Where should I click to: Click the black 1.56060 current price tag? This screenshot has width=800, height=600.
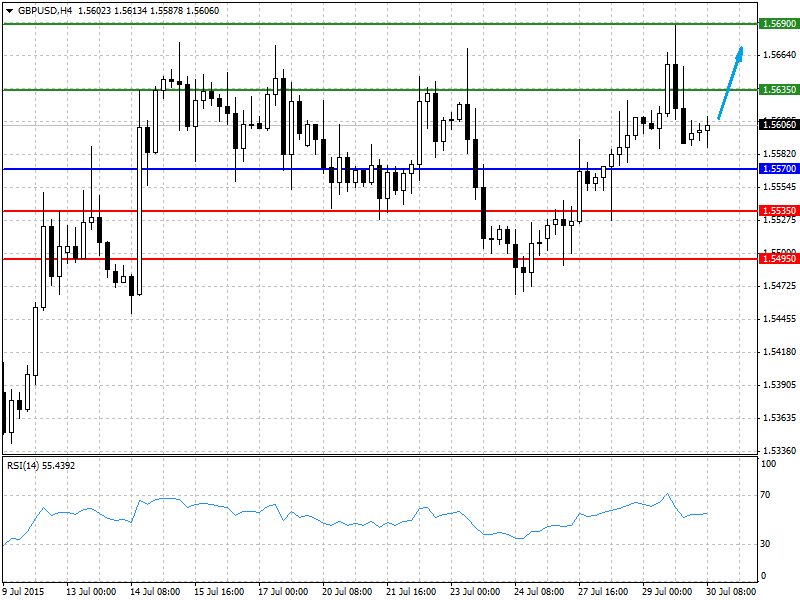(x=778, y=124)
